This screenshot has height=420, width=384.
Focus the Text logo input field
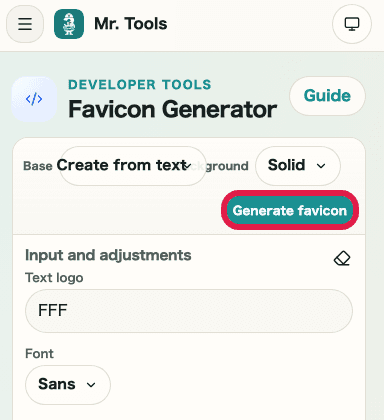point(189,311)
